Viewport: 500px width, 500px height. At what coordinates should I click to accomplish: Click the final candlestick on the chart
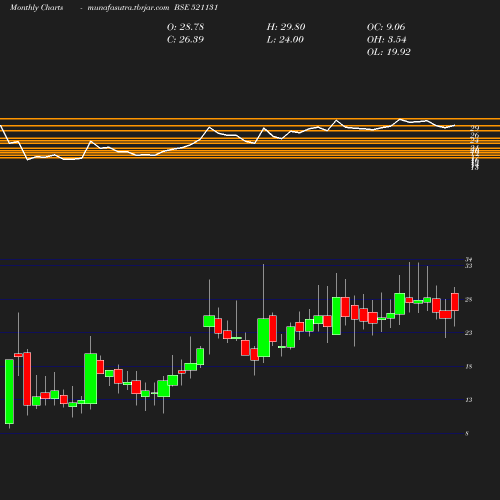455,302
